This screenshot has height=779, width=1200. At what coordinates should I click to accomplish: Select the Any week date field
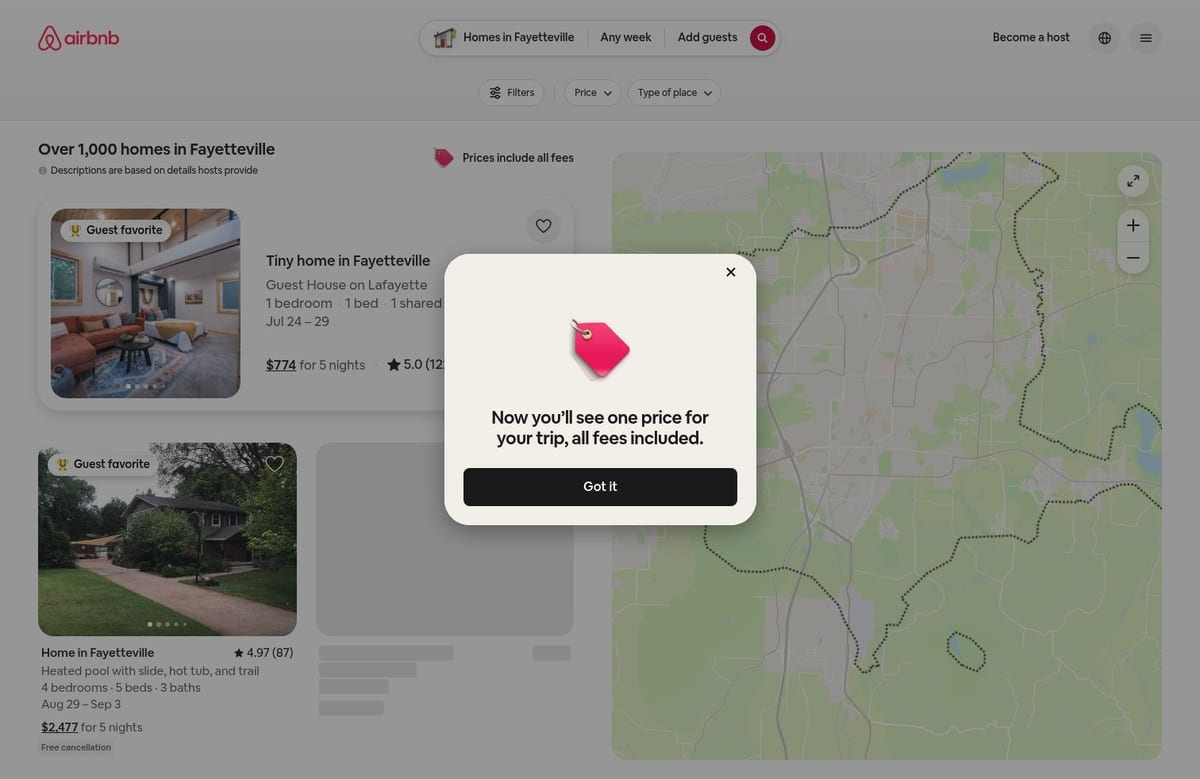[626, 38]
